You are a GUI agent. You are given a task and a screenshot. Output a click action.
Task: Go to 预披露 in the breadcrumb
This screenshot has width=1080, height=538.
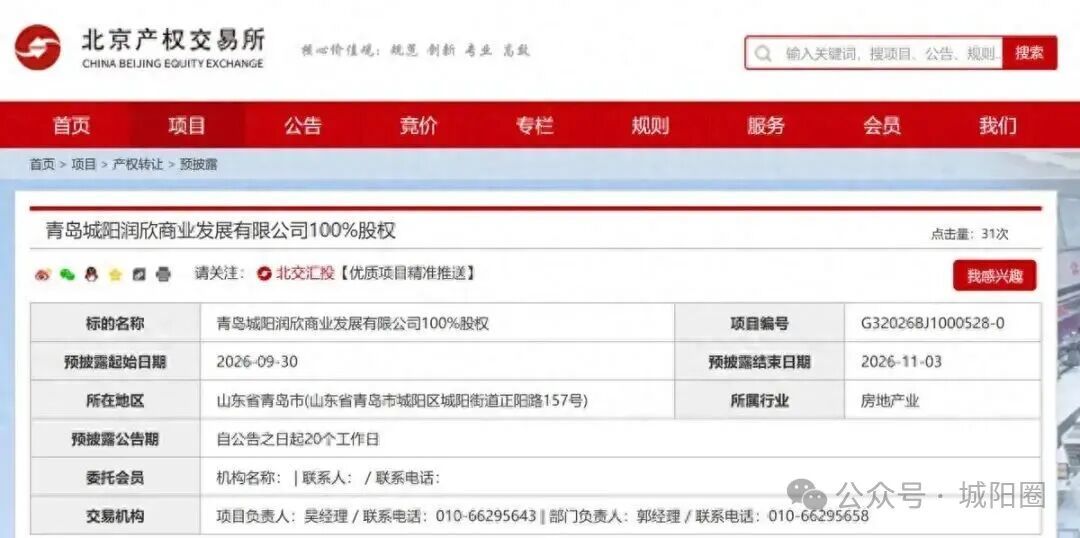pos(198,165)
